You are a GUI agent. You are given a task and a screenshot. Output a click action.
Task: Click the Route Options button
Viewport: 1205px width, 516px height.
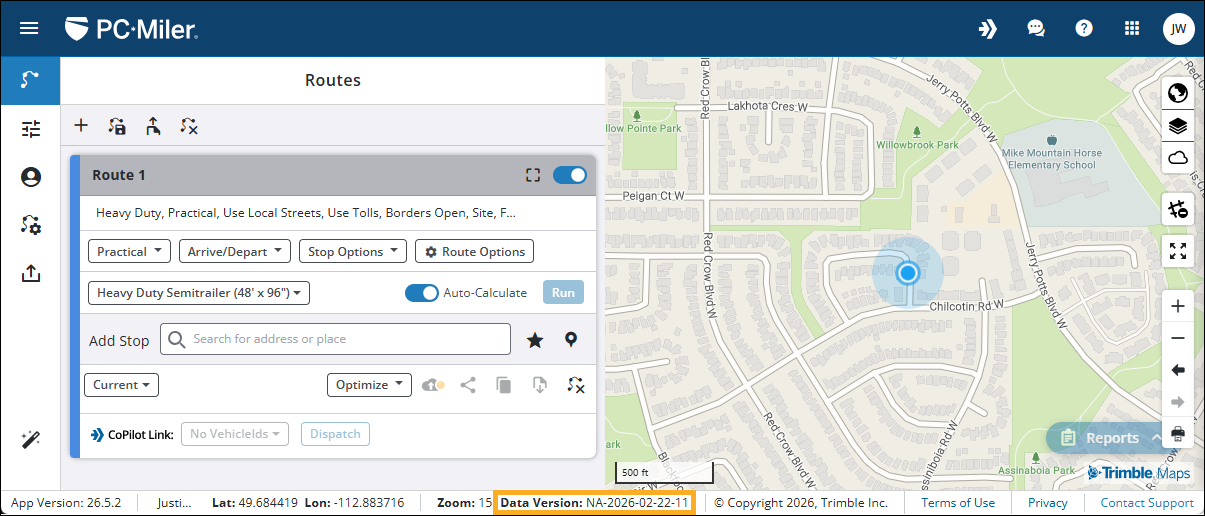click(x=475, y=252)
